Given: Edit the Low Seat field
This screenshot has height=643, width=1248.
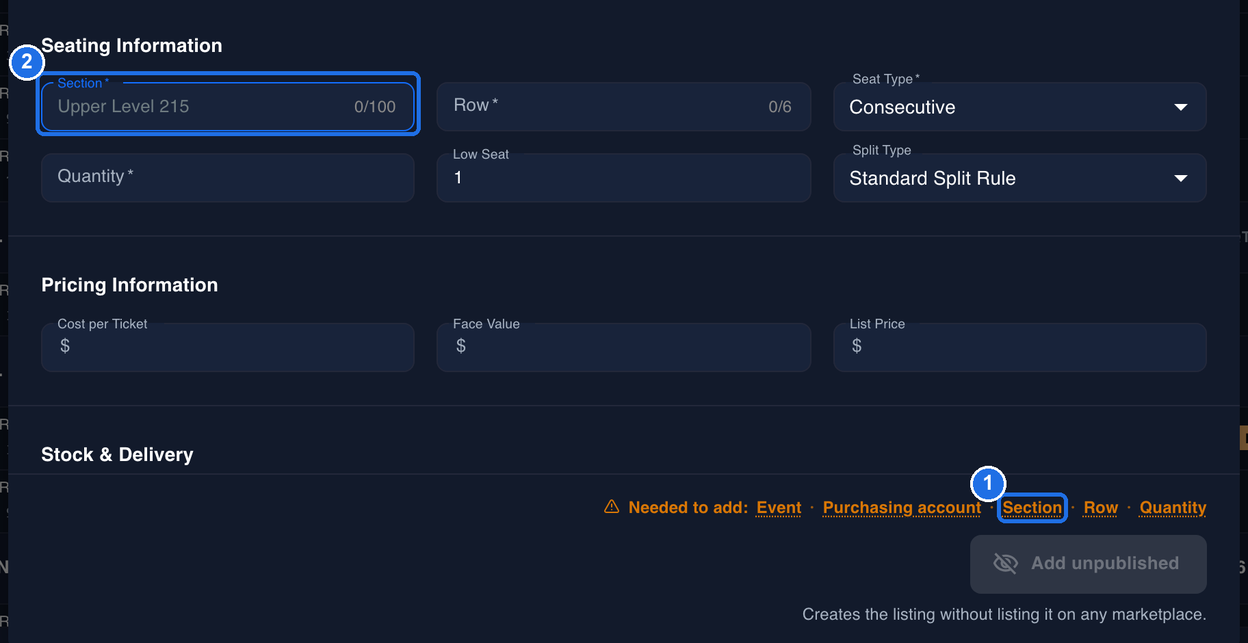Looking at the screenshot, I should [623, 177].
